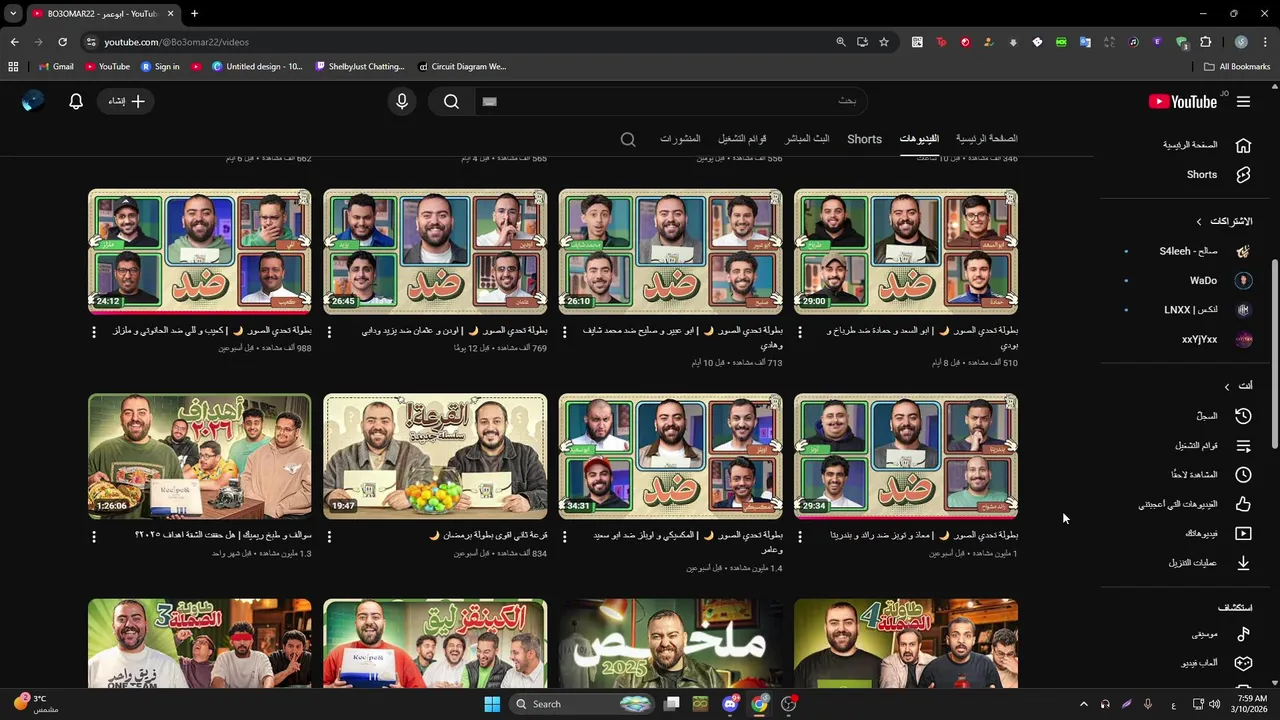The image size is (1280, 720).
Task: Switch to the Live (البث المباشر) tab
Action: 807,139
